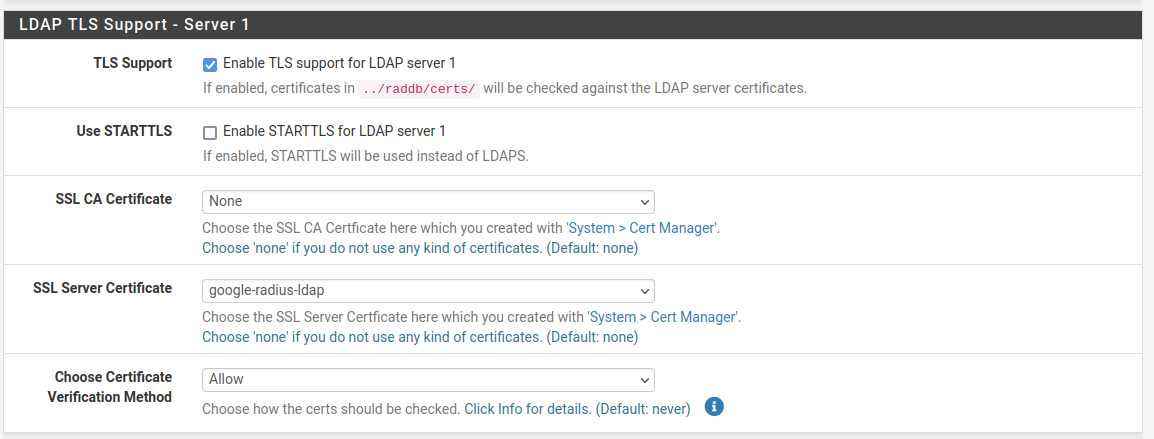
Task: Follow the Cert Manager link under SSL CA Certificate
Action: coord(642,228)
